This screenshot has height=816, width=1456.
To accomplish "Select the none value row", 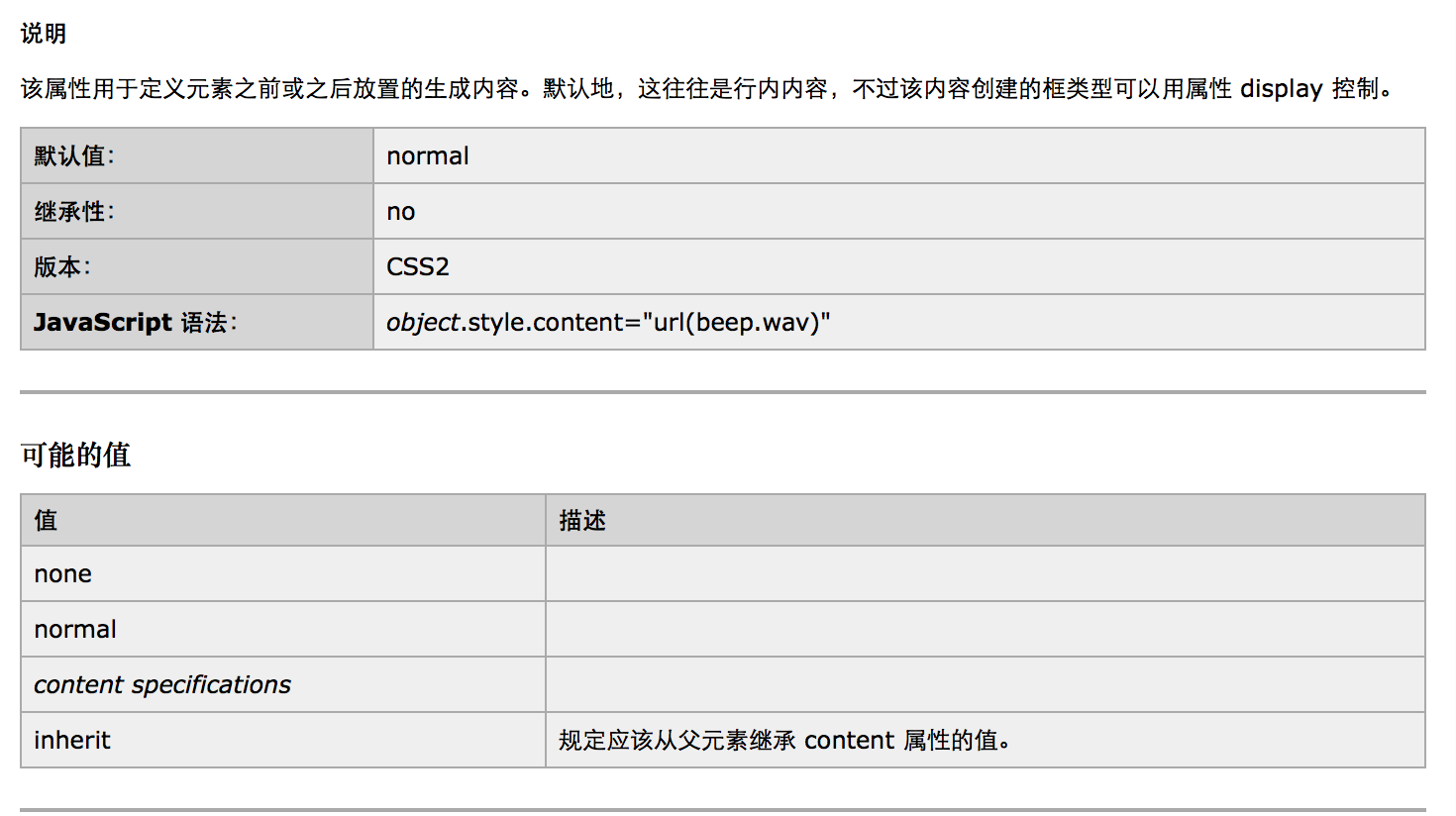I will coord(723,573).
